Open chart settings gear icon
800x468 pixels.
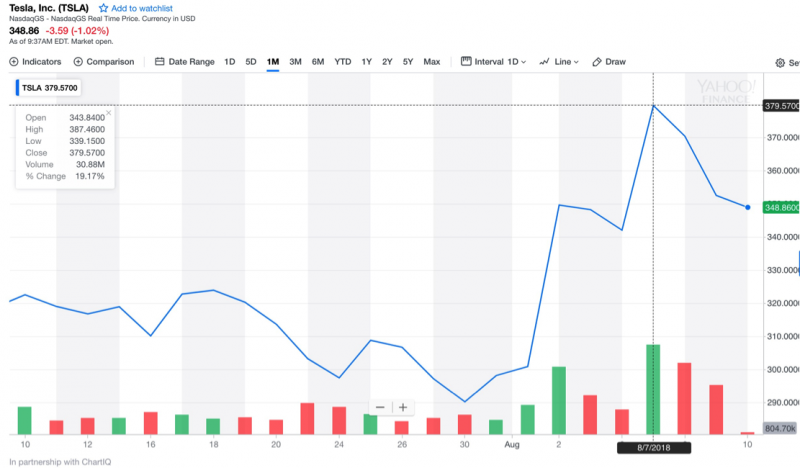[780, 63]
